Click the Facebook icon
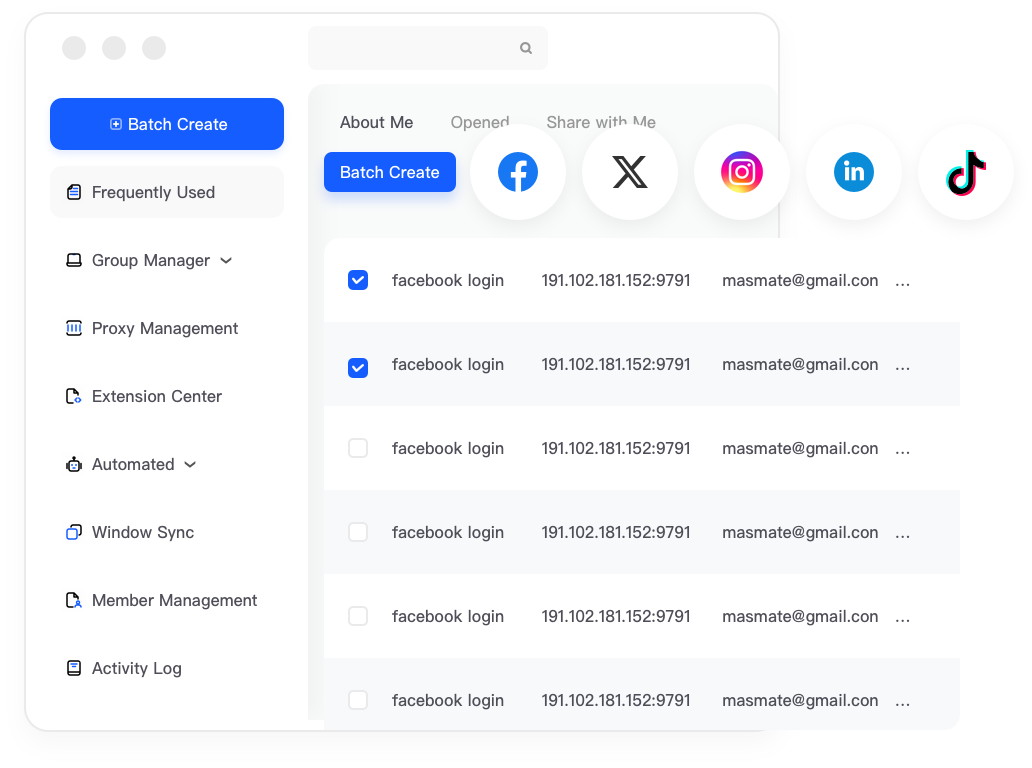Viewport: 1032px width, 768px height. [518, 172]
